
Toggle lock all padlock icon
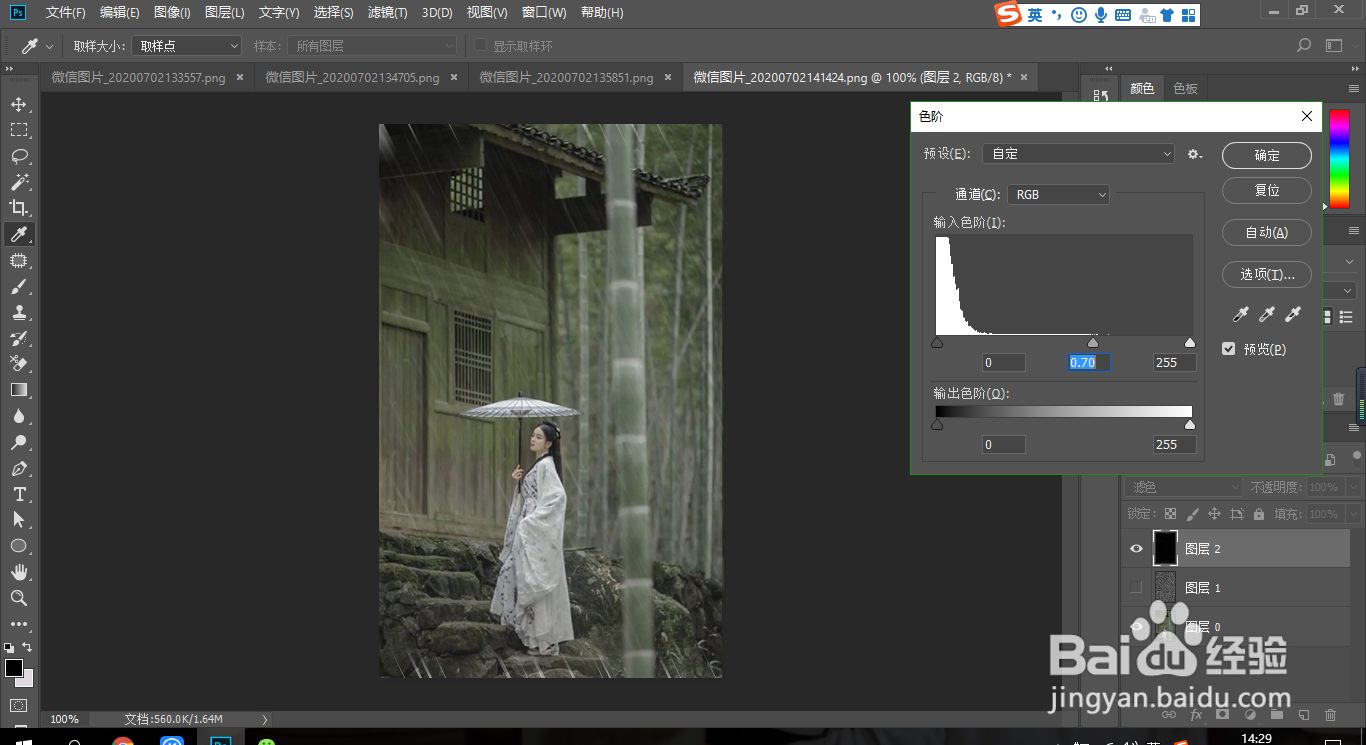[x=1259, y=514]
